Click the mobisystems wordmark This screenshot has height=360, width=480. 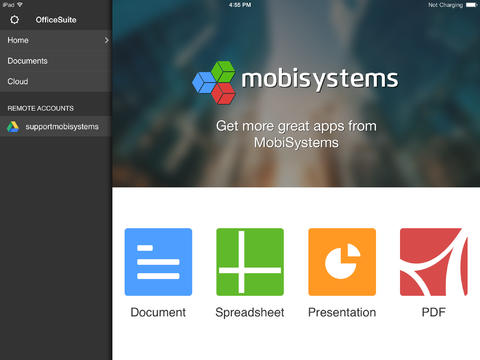[x=320, y=80]
